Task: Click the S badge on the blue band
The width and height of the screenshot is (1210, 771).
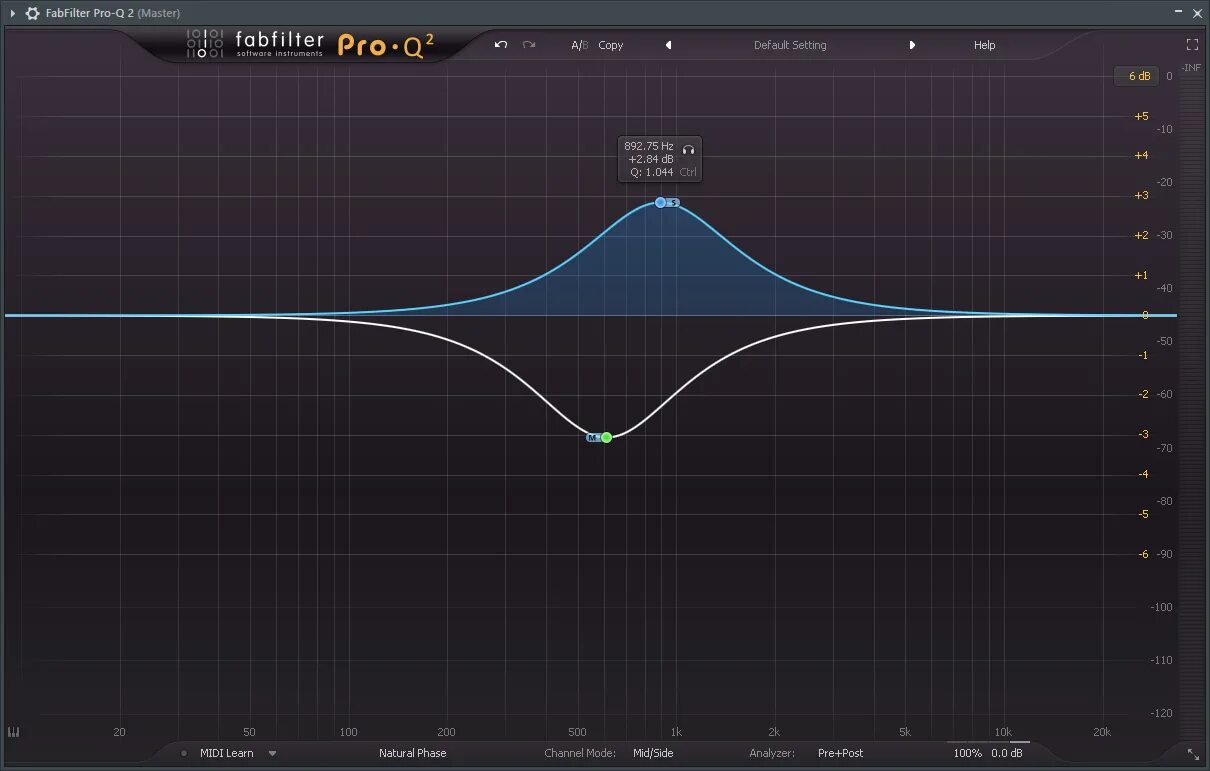Action: 673,202
